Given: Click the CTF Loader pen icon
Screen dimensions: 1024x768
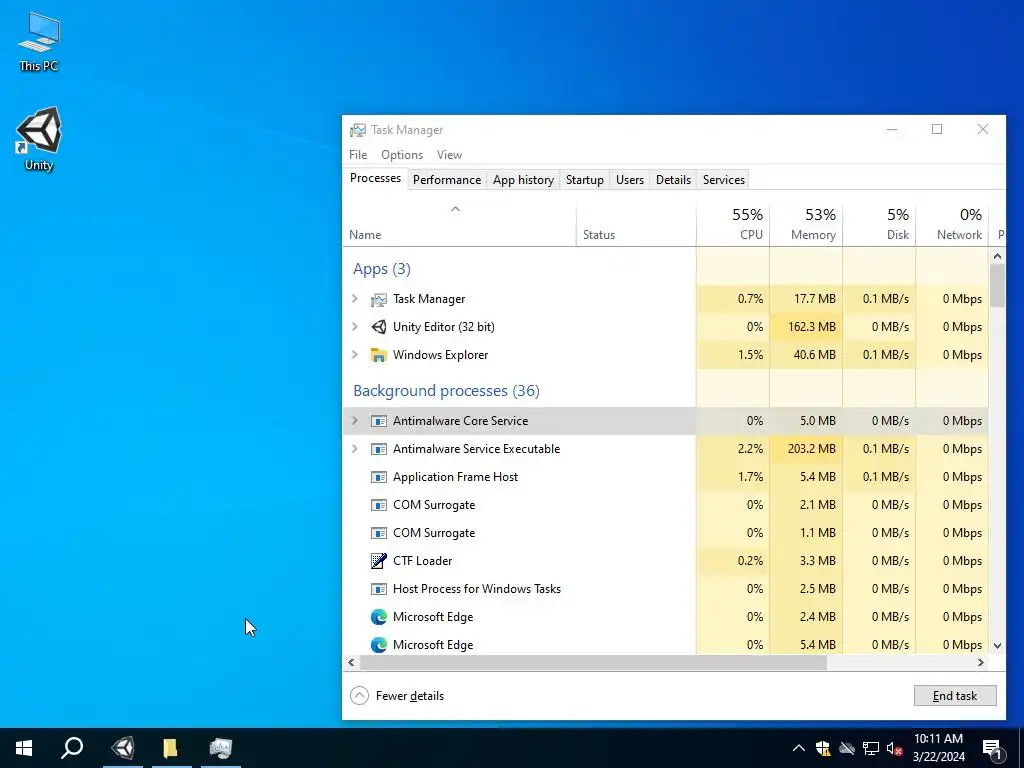Looking at the screenshot, I should point(379,561).
